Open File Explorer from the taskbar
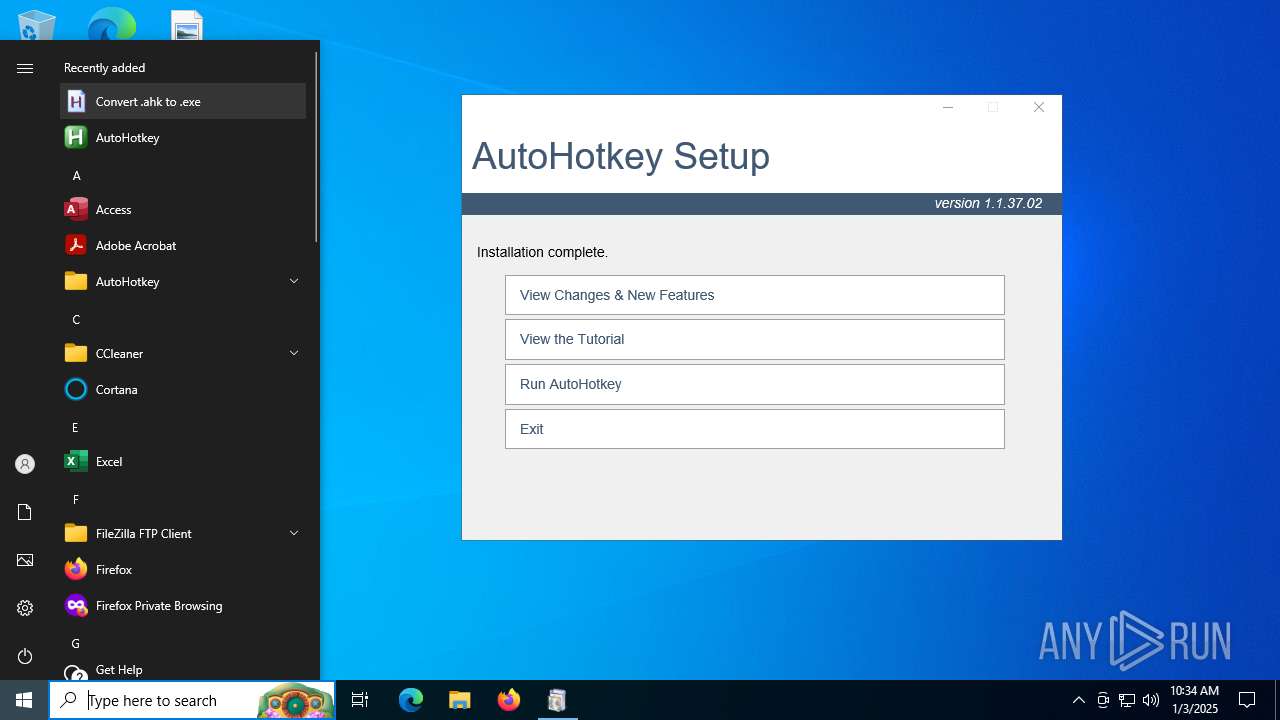This screenshot has width=1280, height=720. 459,700
